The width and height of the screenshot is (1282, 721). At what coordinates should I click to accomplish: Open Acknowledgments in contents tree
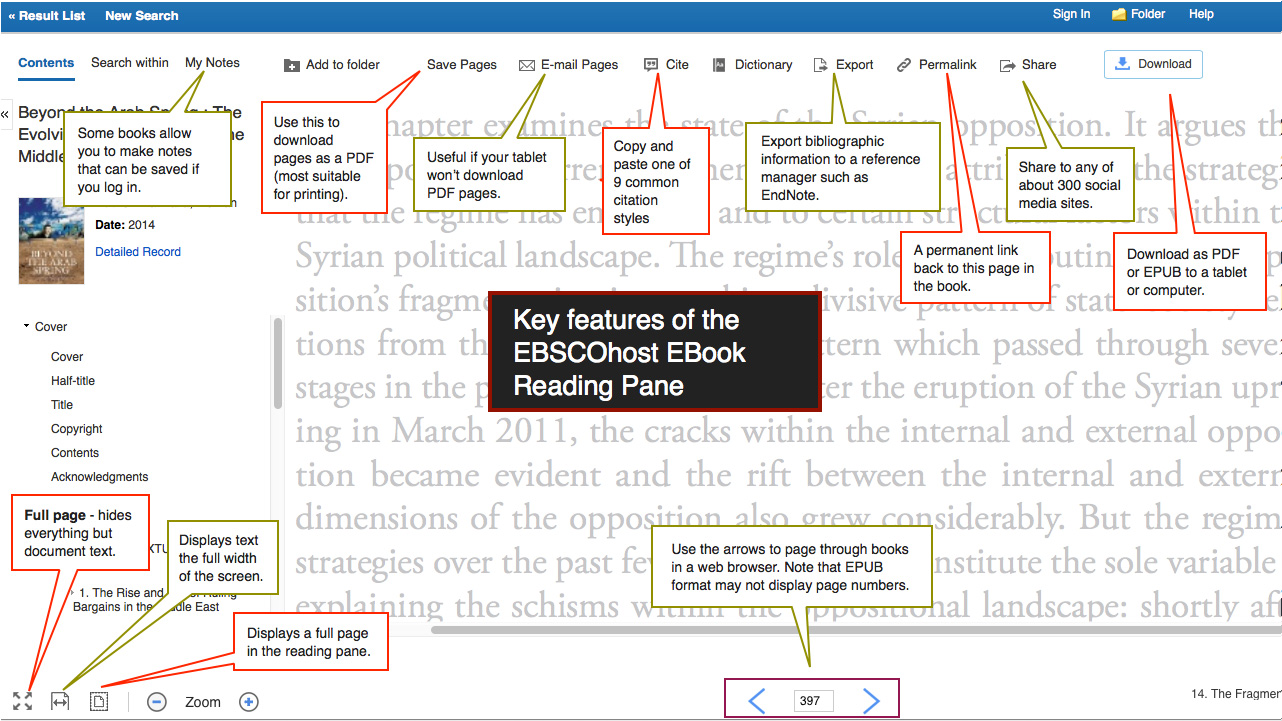point(100,477)
